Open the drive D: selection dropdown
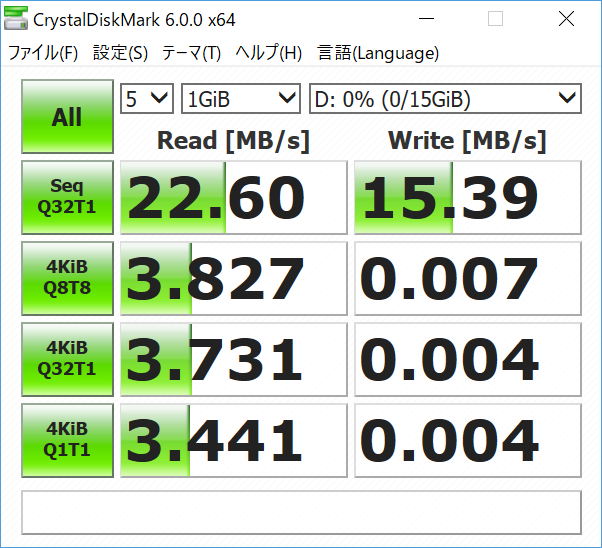Image resolution: width=602 pixels, height=548 pixels. click(x=445, y=98)
